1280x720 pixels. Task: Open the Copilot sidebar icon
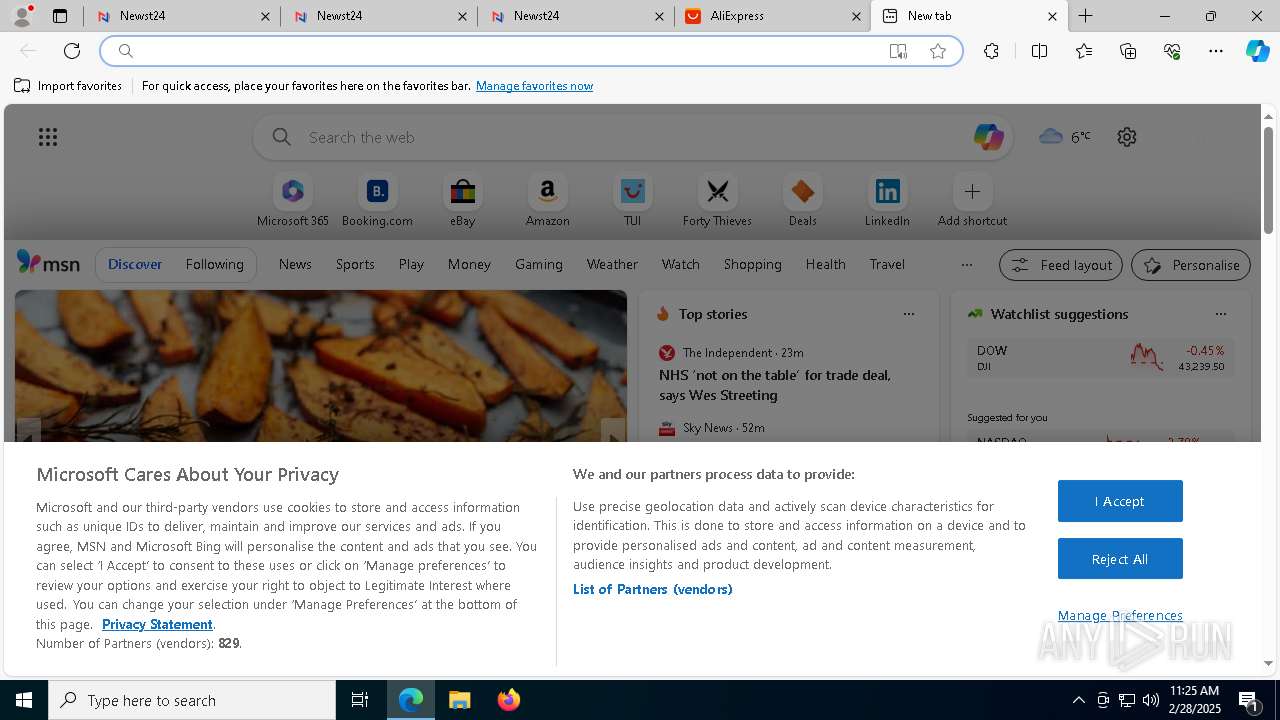[1257, 51]
